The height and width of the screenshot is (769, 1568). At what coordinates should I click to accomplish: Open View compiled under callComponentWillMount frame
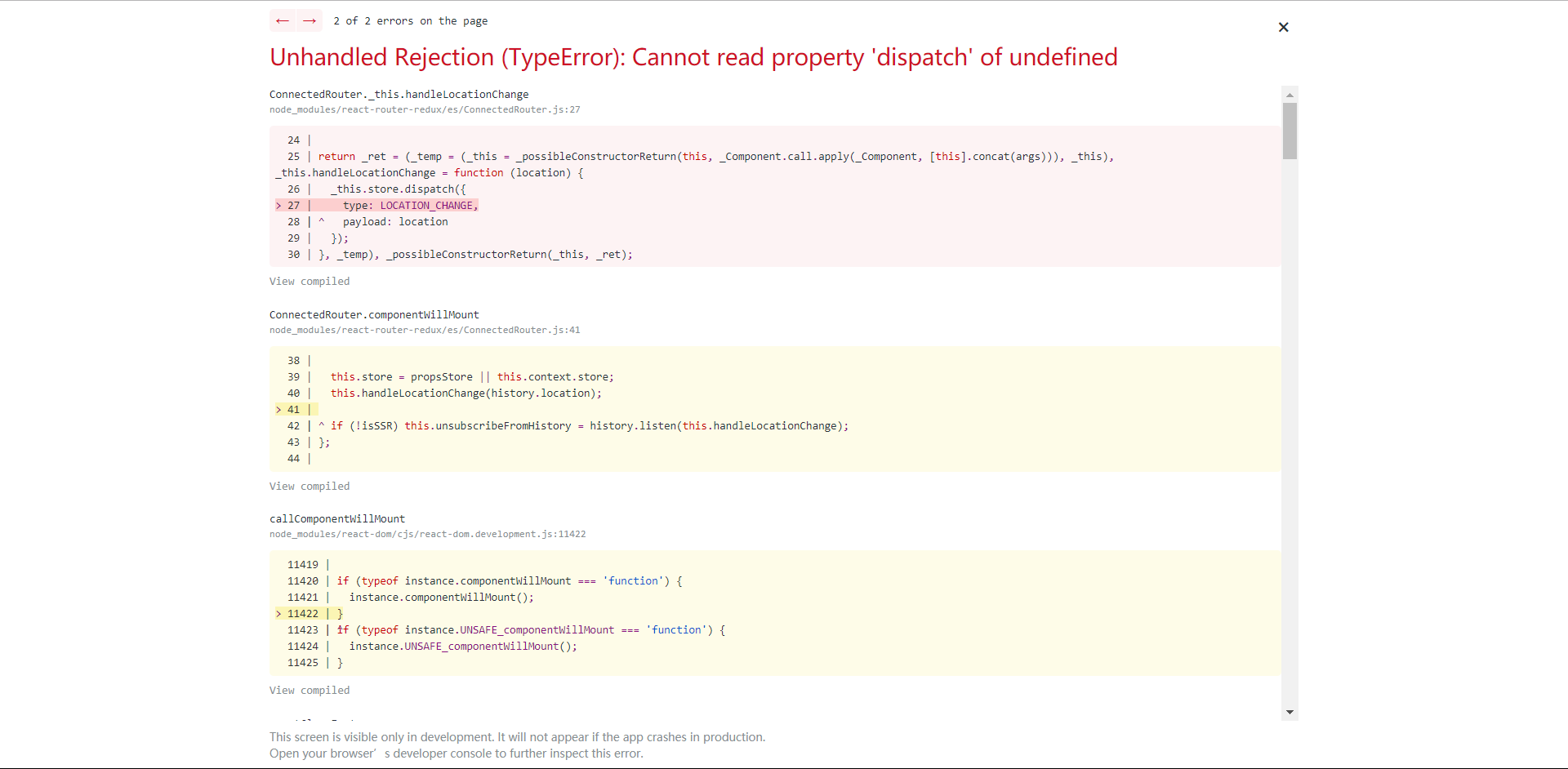tap(309, 690)
